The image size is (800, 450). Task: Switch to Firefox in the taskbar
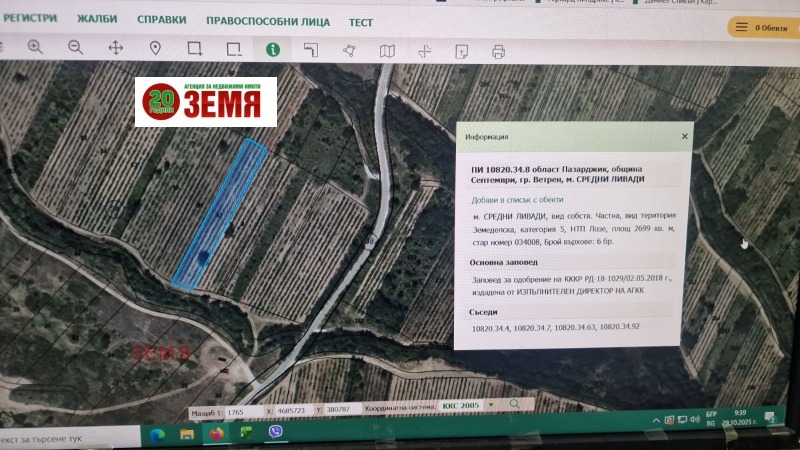coord(217,433)
